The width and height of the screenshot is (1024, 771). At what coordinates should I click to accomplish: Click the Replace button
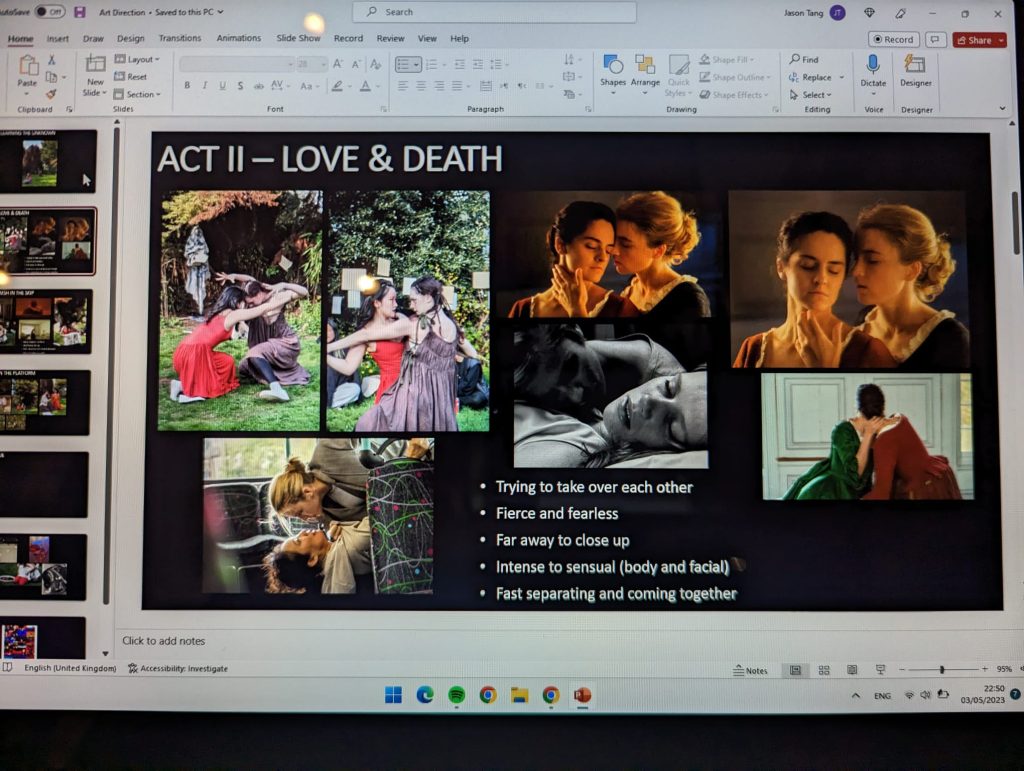(816, 77)
